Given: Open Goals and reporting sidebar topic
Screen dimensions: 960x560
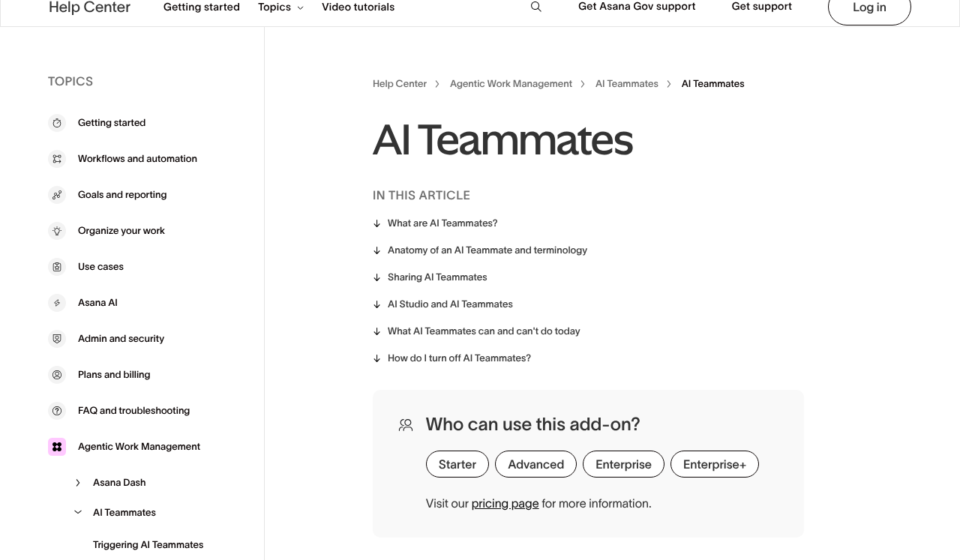Looking at the screenshot, I should click(122, 195).
